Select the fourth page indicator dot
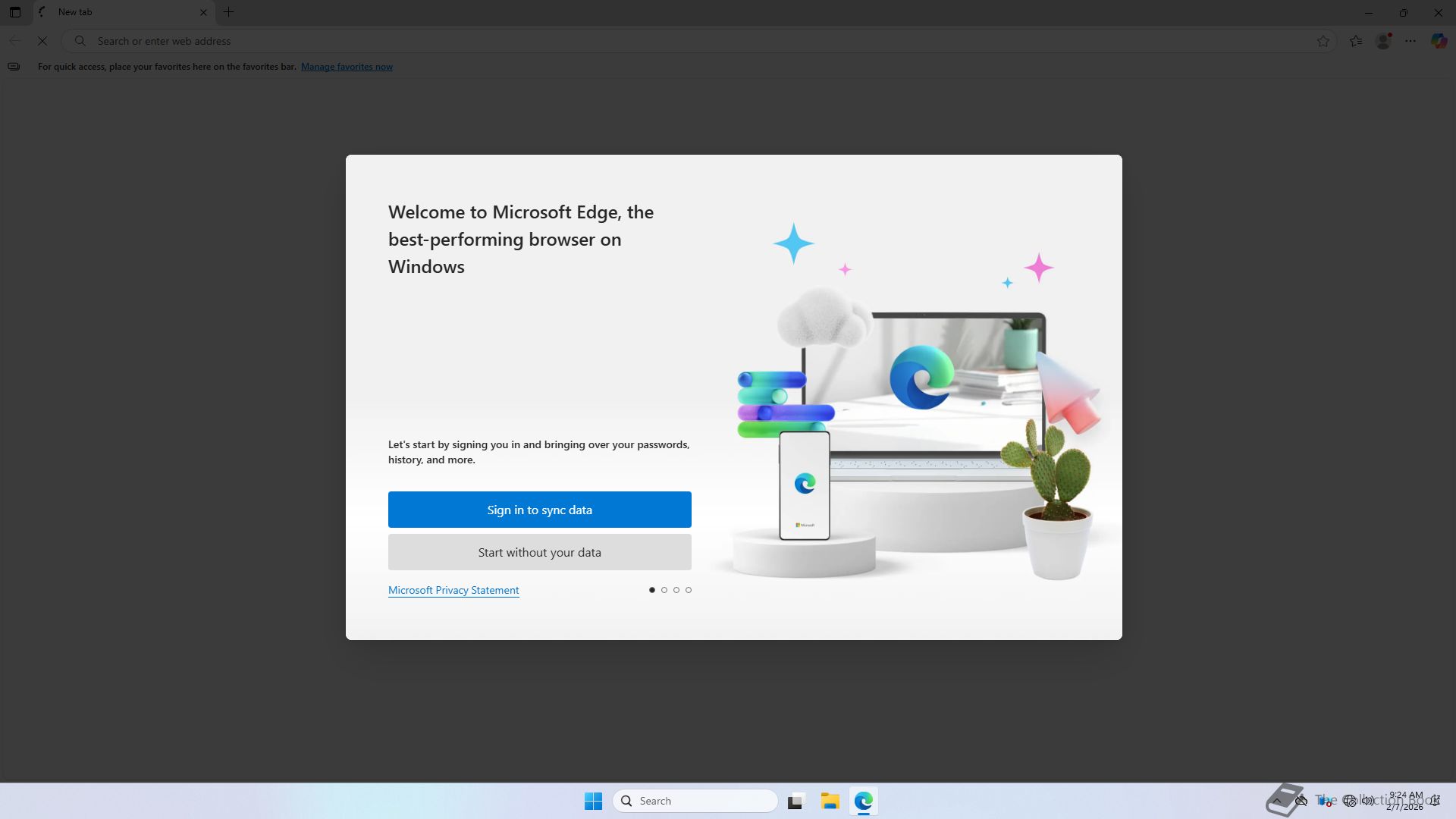1456x819 pixels. click(689, 590)
